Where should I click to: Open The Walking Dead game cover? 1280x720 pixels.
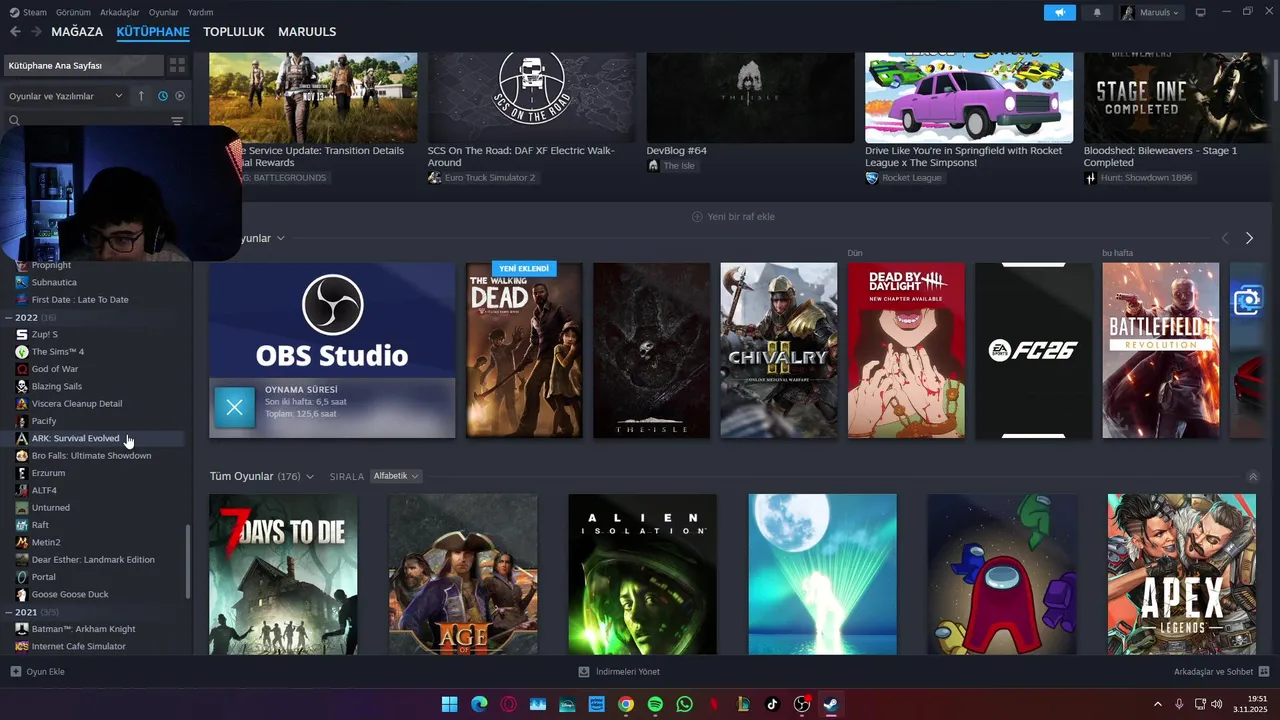524,350
